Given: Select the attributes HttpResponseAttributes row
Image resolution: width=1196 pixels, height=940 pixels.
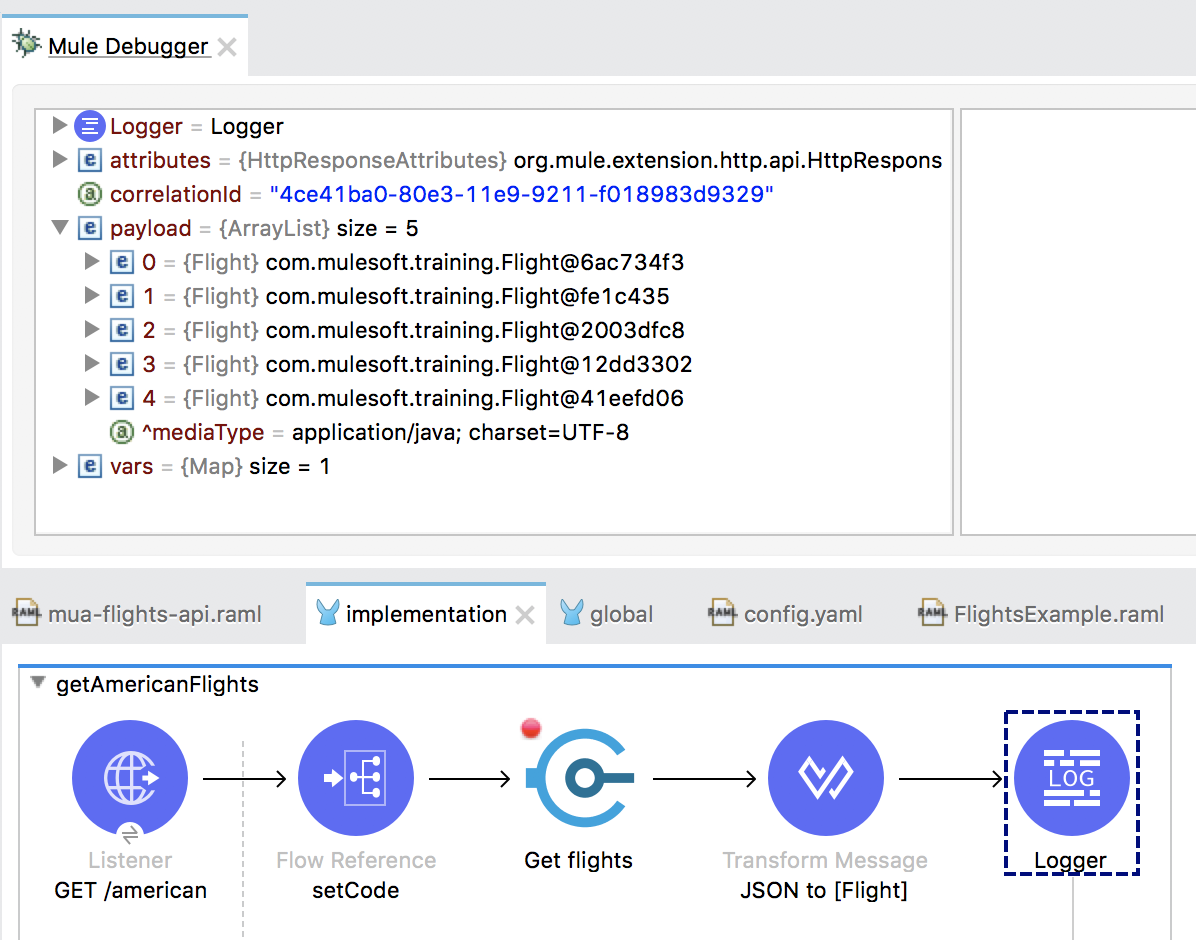Looking at the screenshot, I should coord(510,160).
